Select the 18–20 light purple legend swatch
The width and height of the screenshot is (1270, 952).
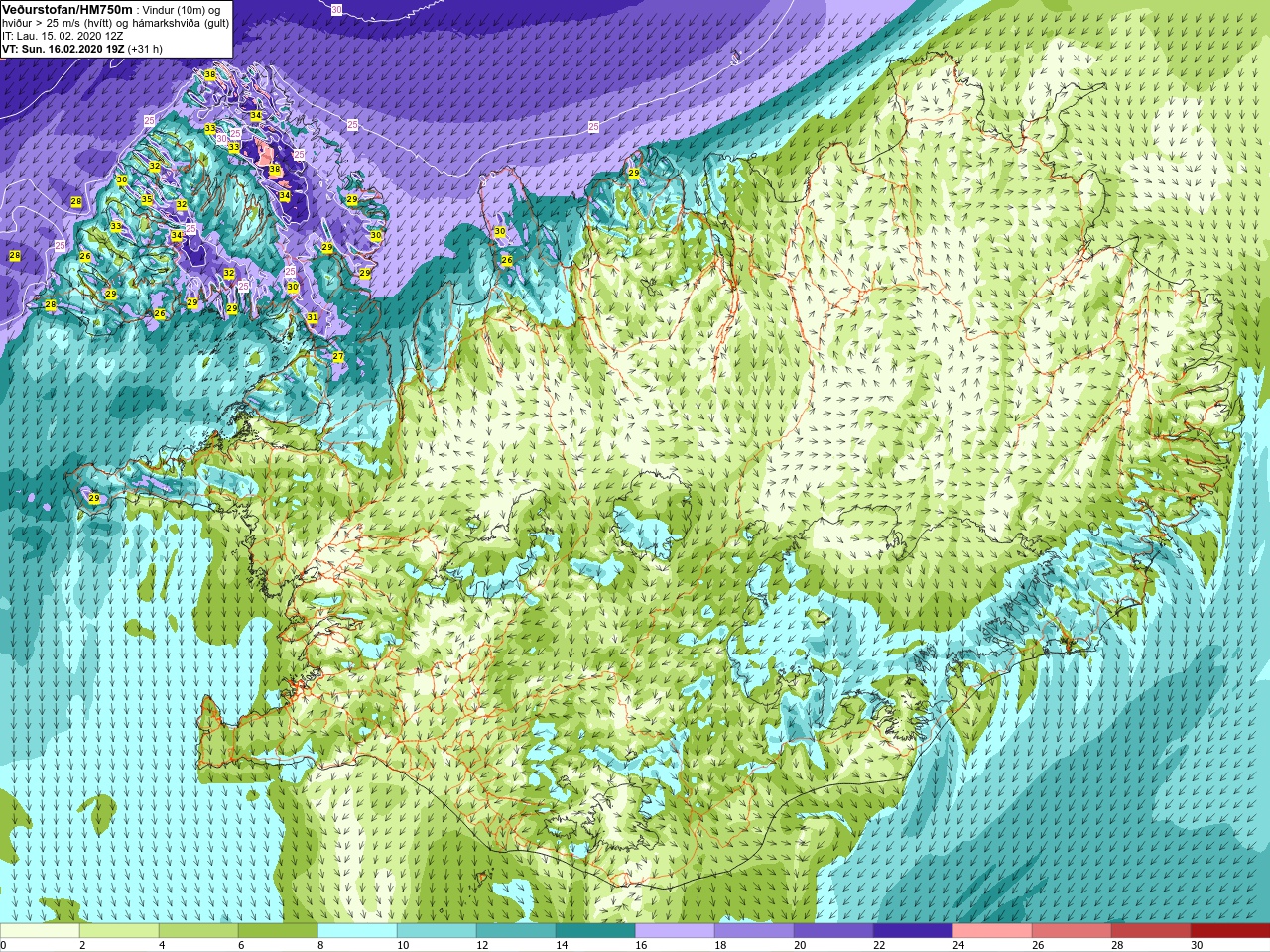tap(754, 930)
